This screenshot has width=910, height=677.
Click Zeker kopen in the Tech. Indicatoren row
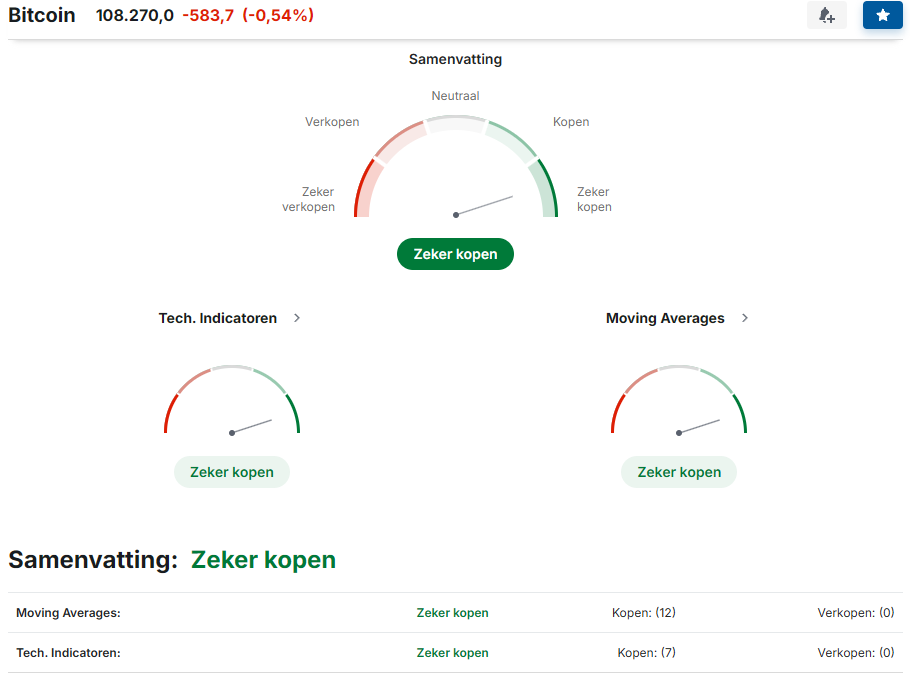tap(453, 653)
